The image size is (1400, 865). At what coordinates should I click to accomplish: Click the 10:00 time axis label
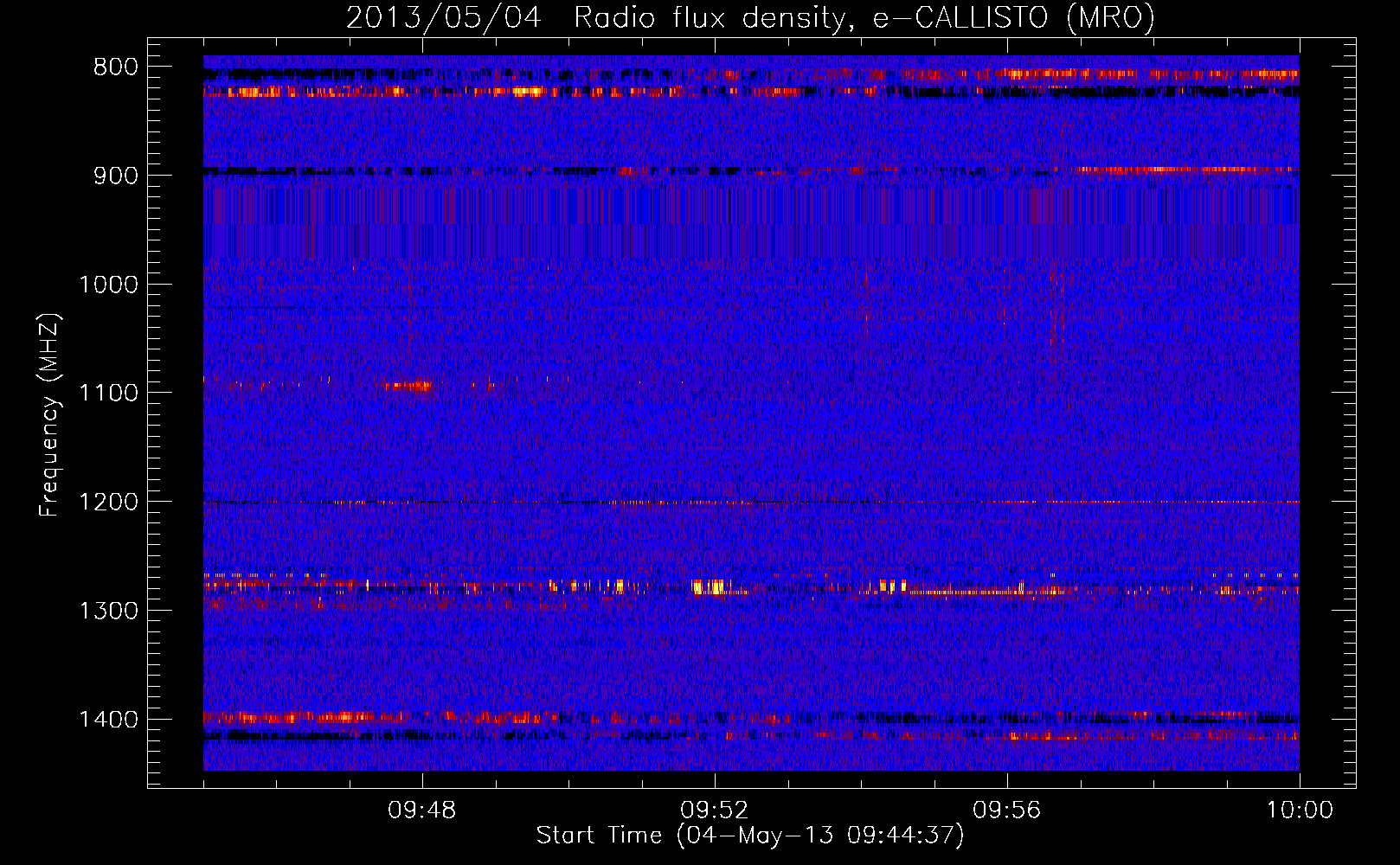click(1300, 811)
